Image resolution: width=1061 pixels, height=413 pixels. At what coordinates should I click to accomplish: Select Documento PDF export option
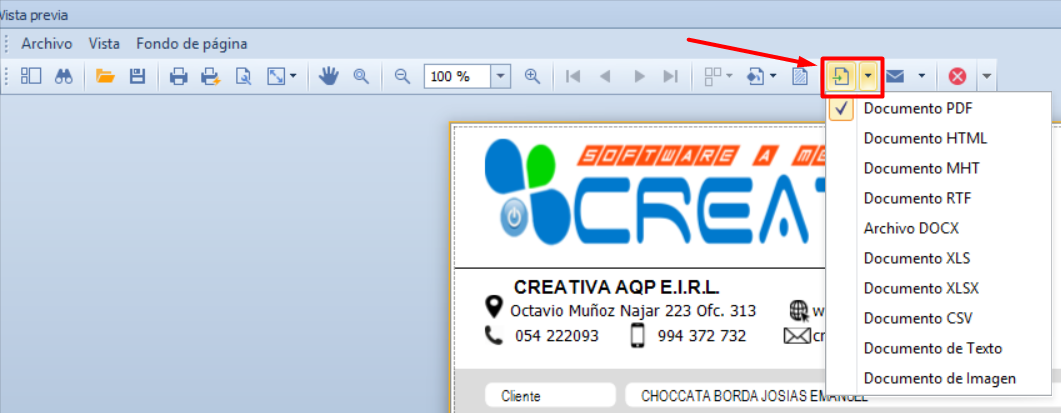[939, 108]
